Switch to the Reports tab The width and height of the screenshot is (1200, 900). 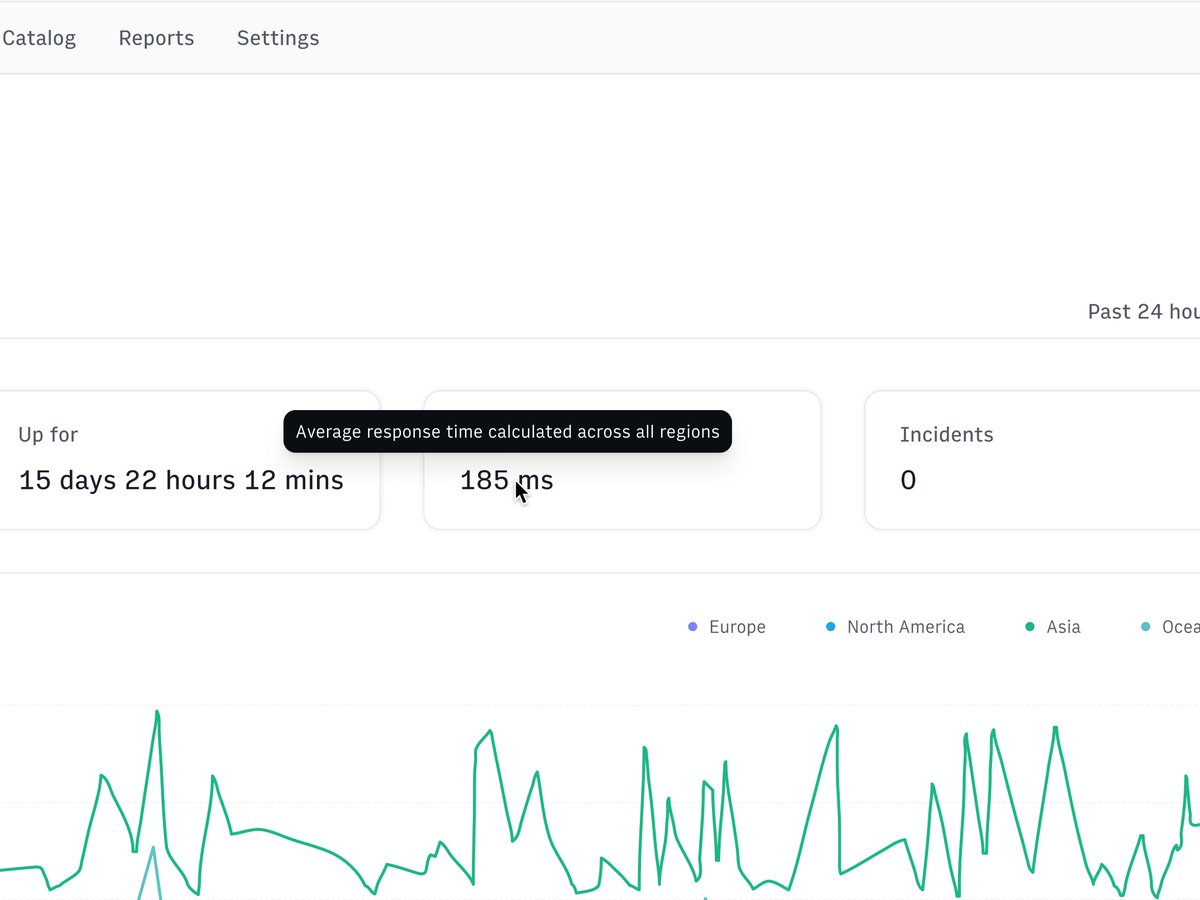[x=156, y=38]
